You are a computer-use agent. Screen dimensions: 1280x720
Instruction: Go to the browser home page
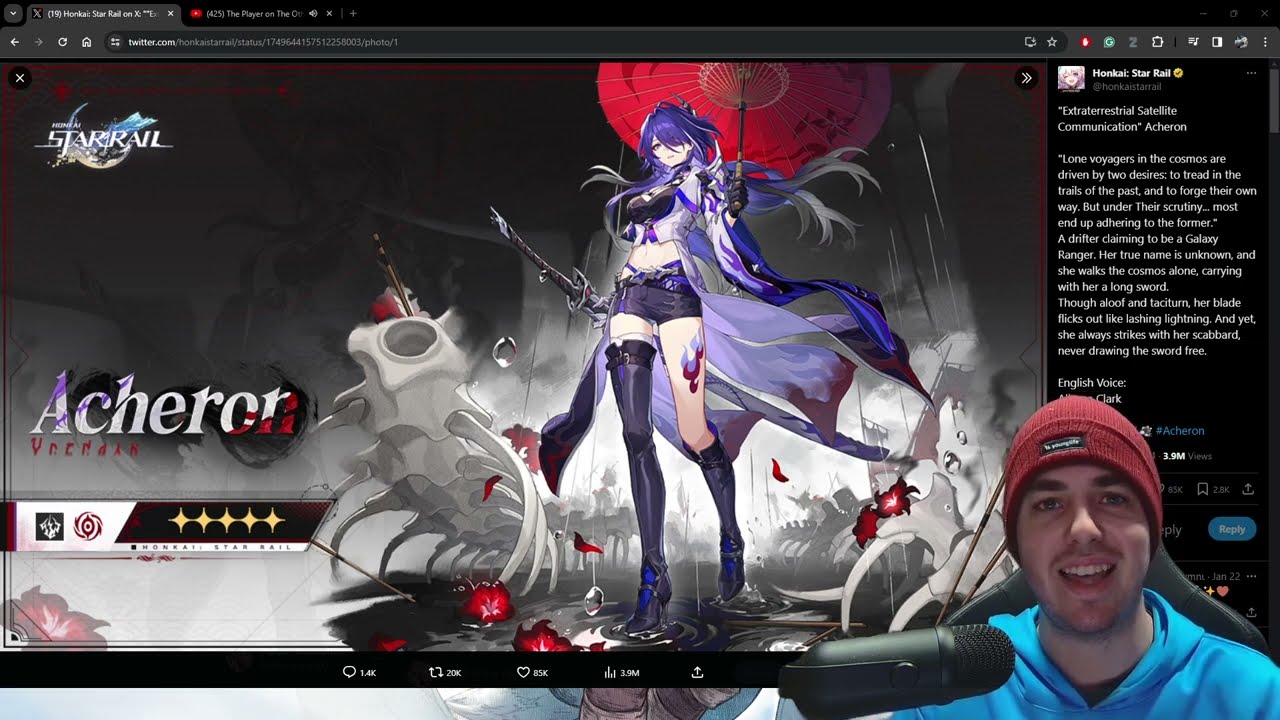(87, 42)
